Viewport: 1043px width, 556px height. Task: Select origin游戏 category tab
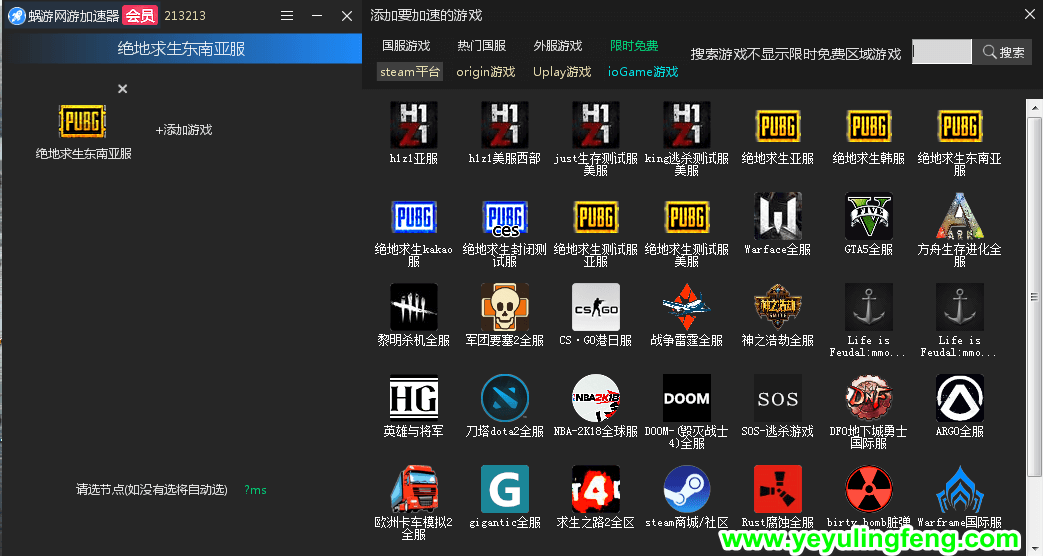coord(486,72)
